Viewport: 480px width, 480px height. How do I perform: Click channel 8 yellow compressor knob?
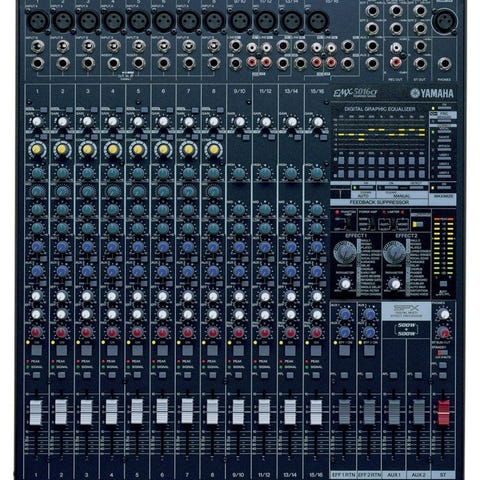tap(213, 150)
